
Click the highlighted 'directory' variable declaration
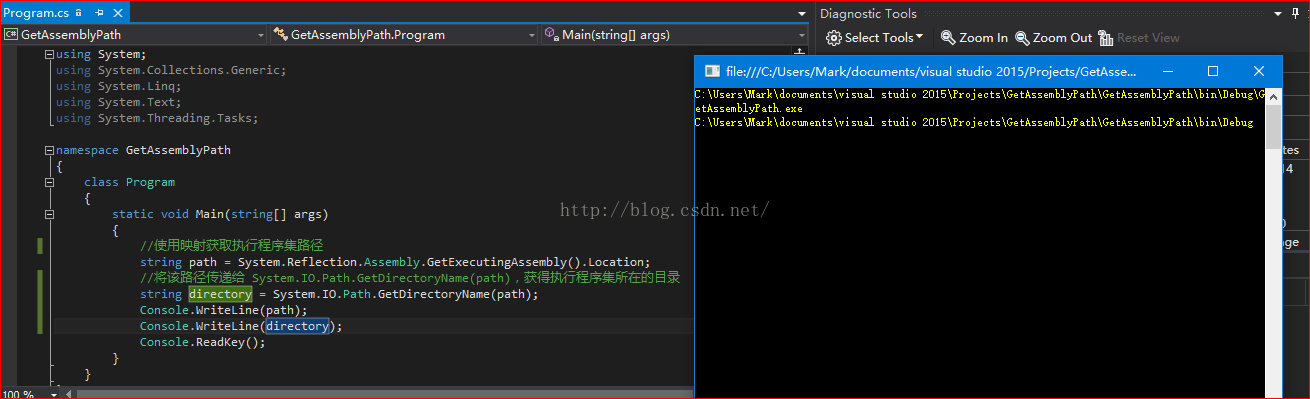pos(220,294)
